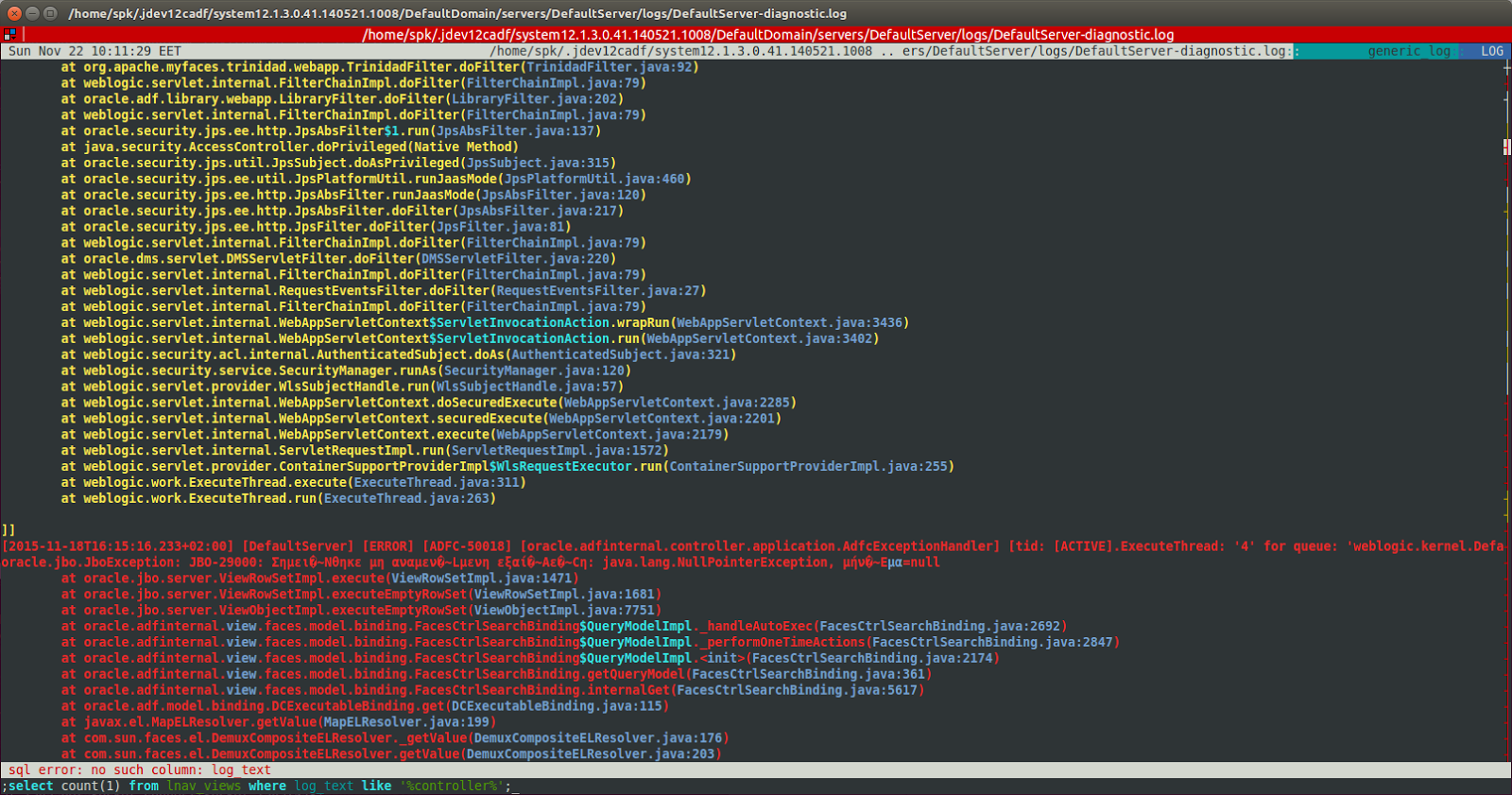Click the ViewRowSetImpl.java:1471 stack line
Image resolution: width=1512 pixels, height=795 pixels.
coord(319,579)
